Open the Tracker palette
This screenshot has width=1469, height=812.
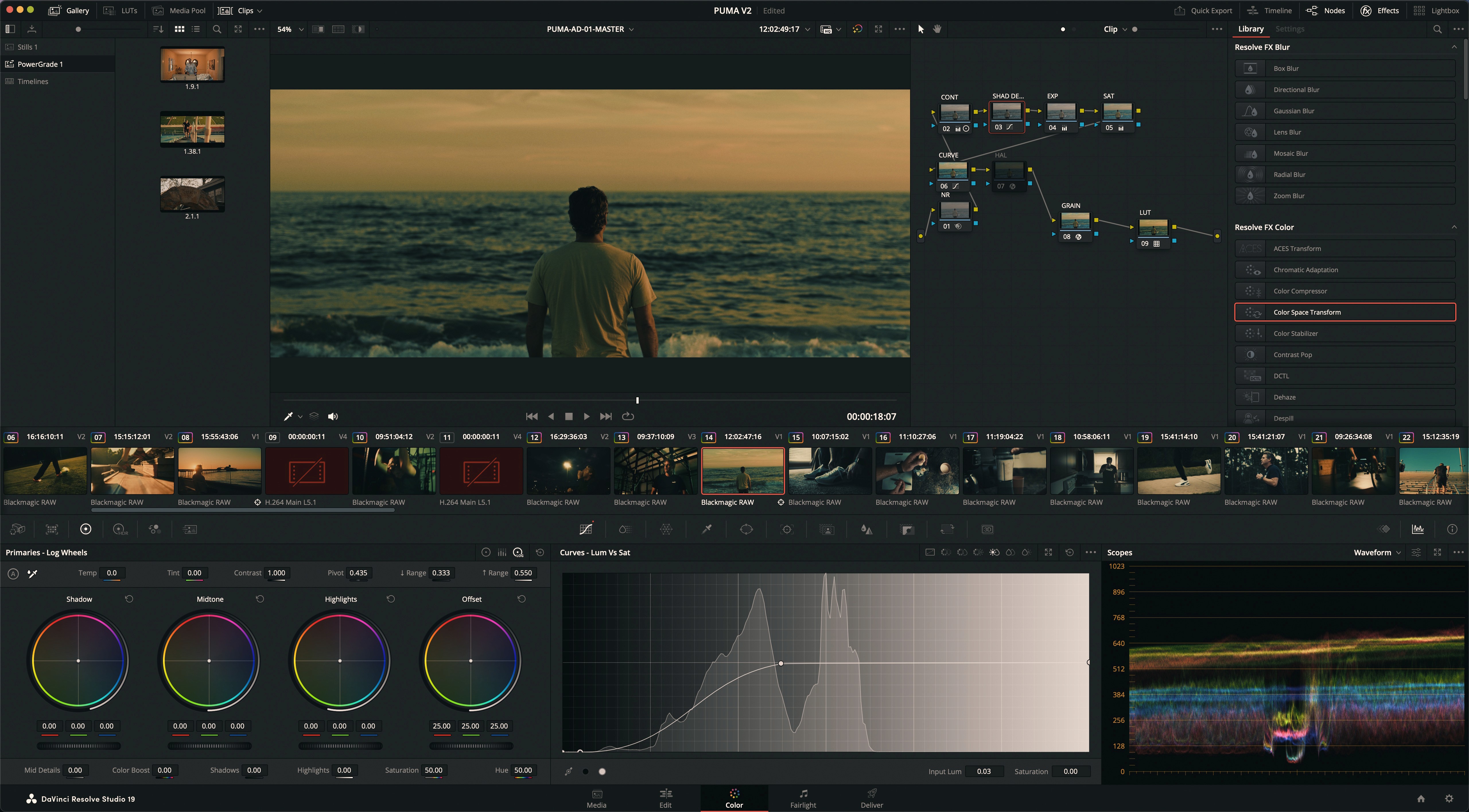787,529
